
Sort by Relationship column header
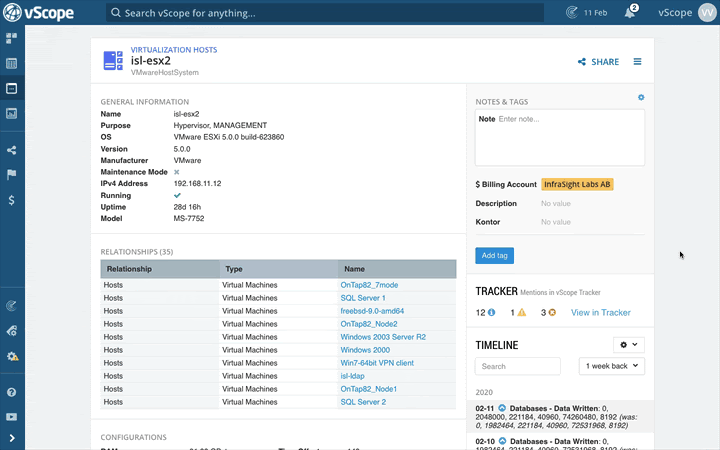click(160, 269)
